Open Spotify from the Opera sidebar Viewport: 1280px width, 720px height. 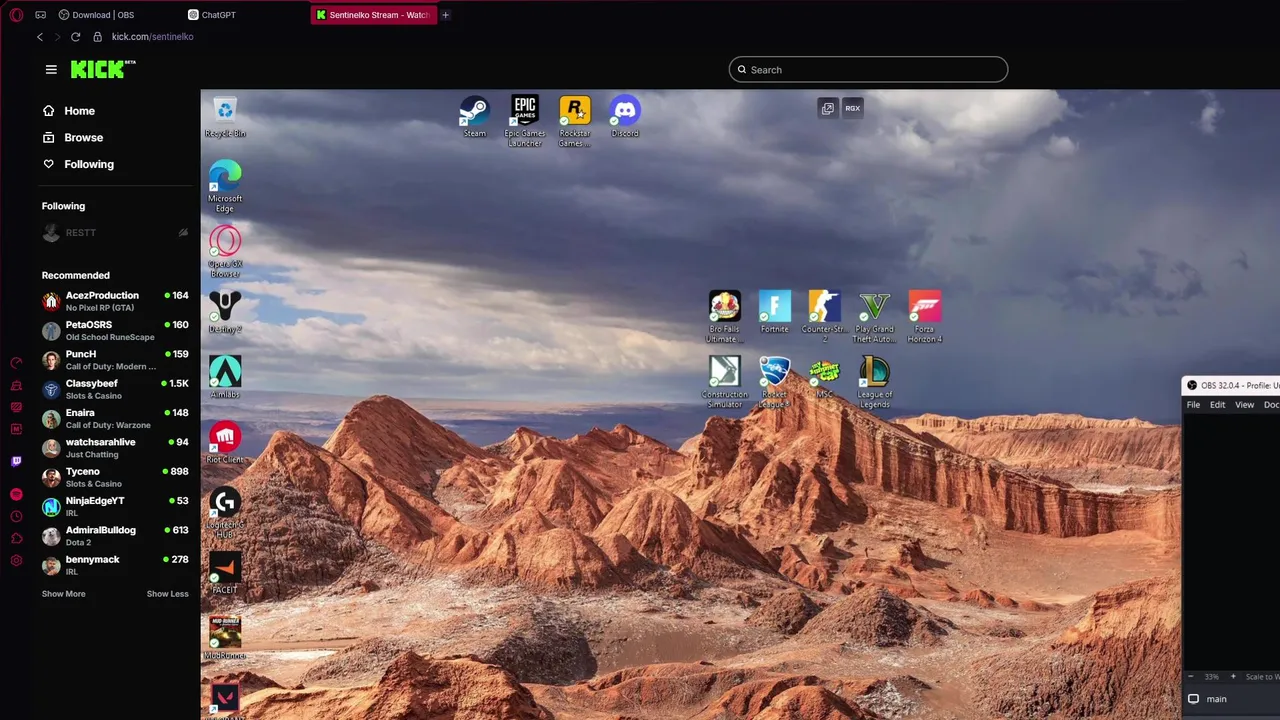(16, 494)
